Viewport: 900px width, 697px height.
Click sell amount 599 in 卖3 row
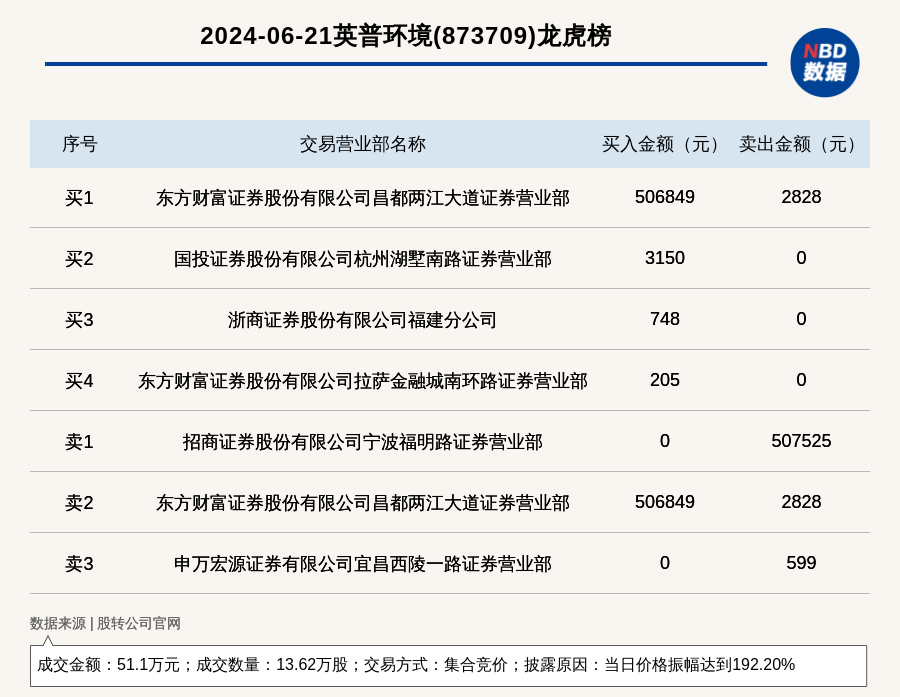coord(801,563)
